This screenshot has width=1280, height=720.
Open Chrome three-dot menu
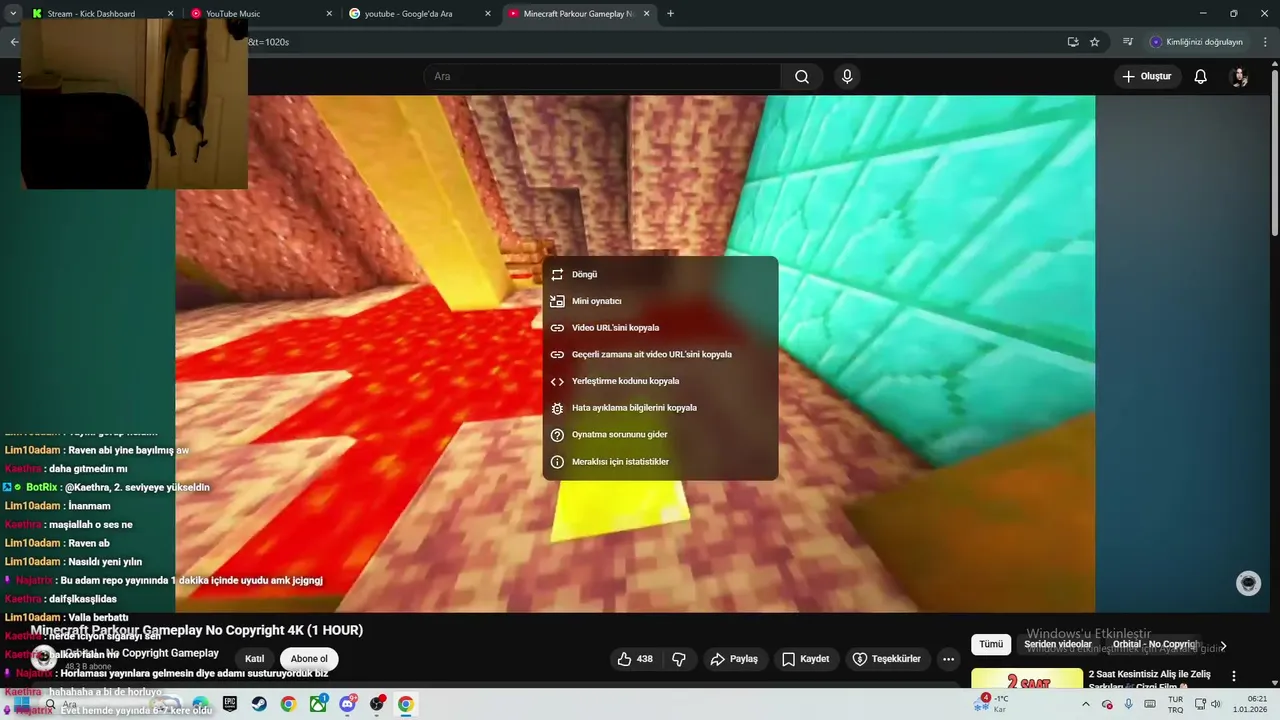[x=1266, y=42]
